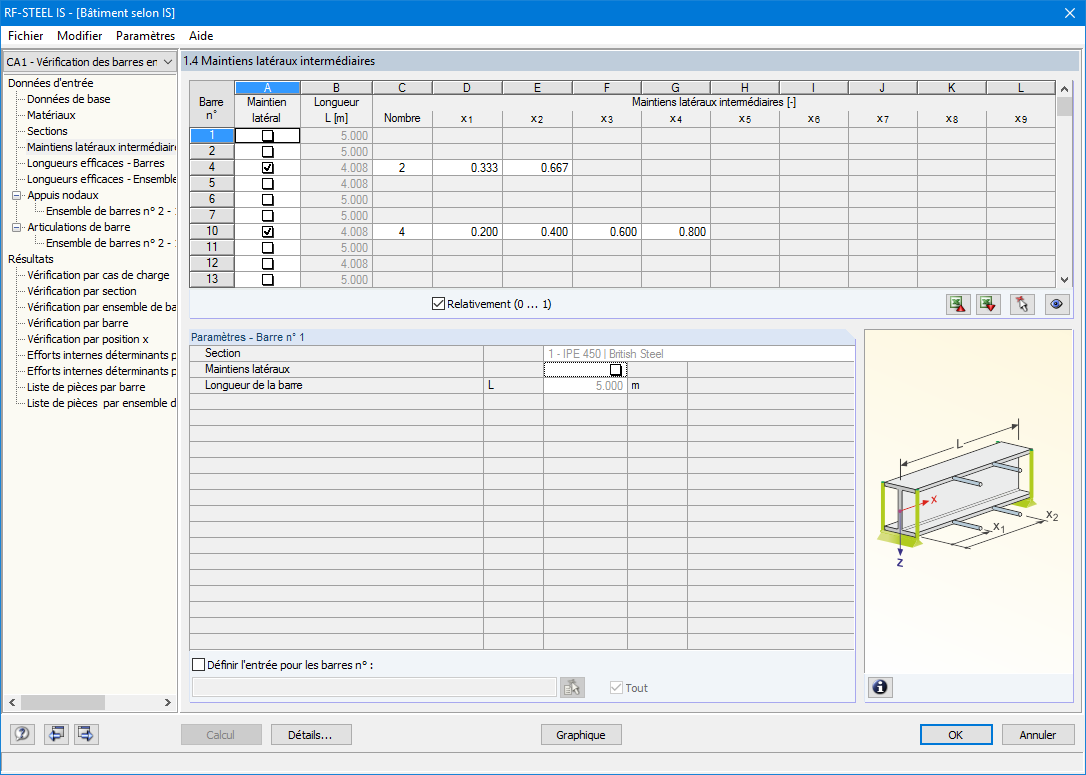Click the Excel export icon
This screenshot has width=1086, height=775.
[958, 304]
